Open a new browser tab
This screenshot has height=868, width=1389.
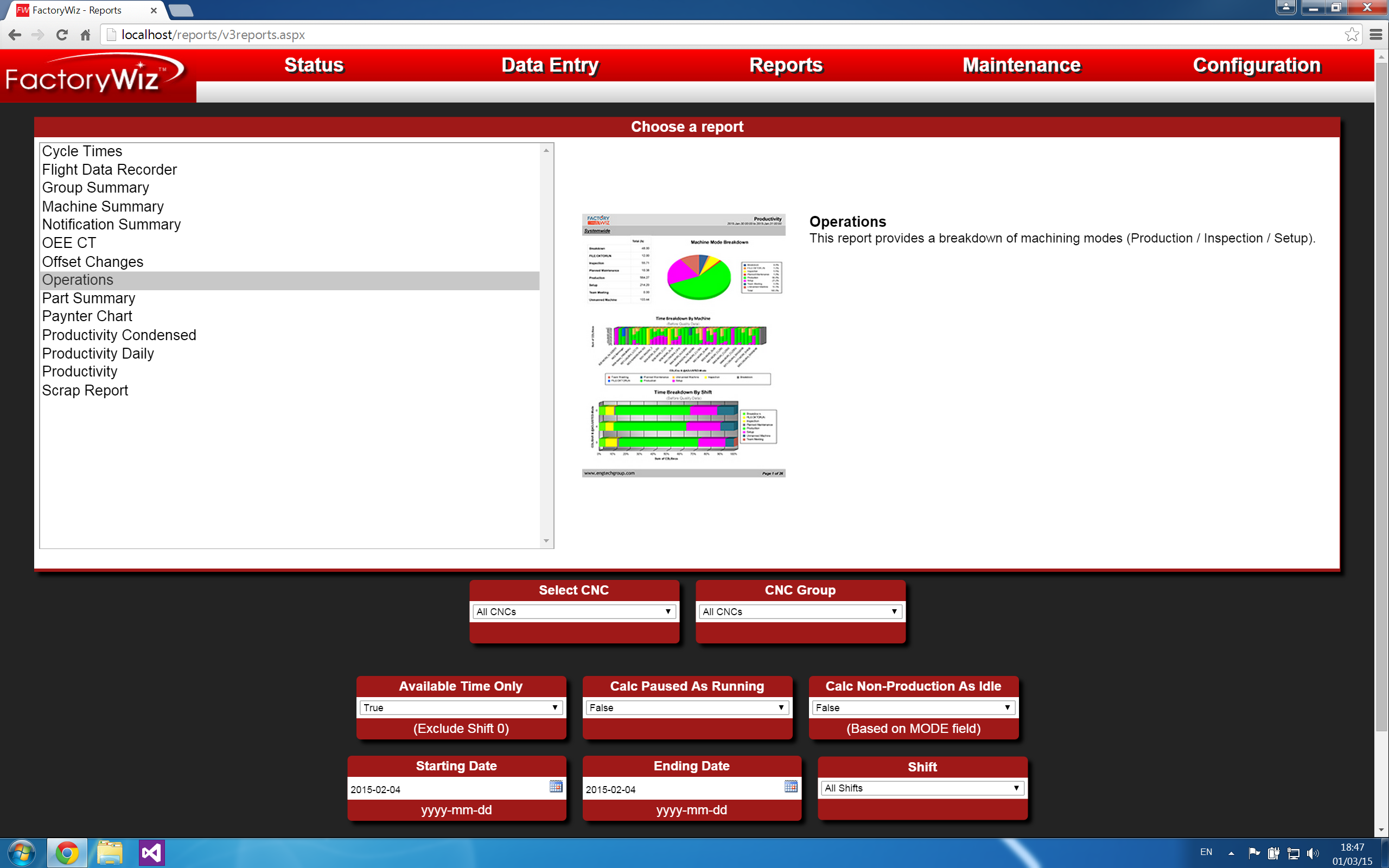181,10
